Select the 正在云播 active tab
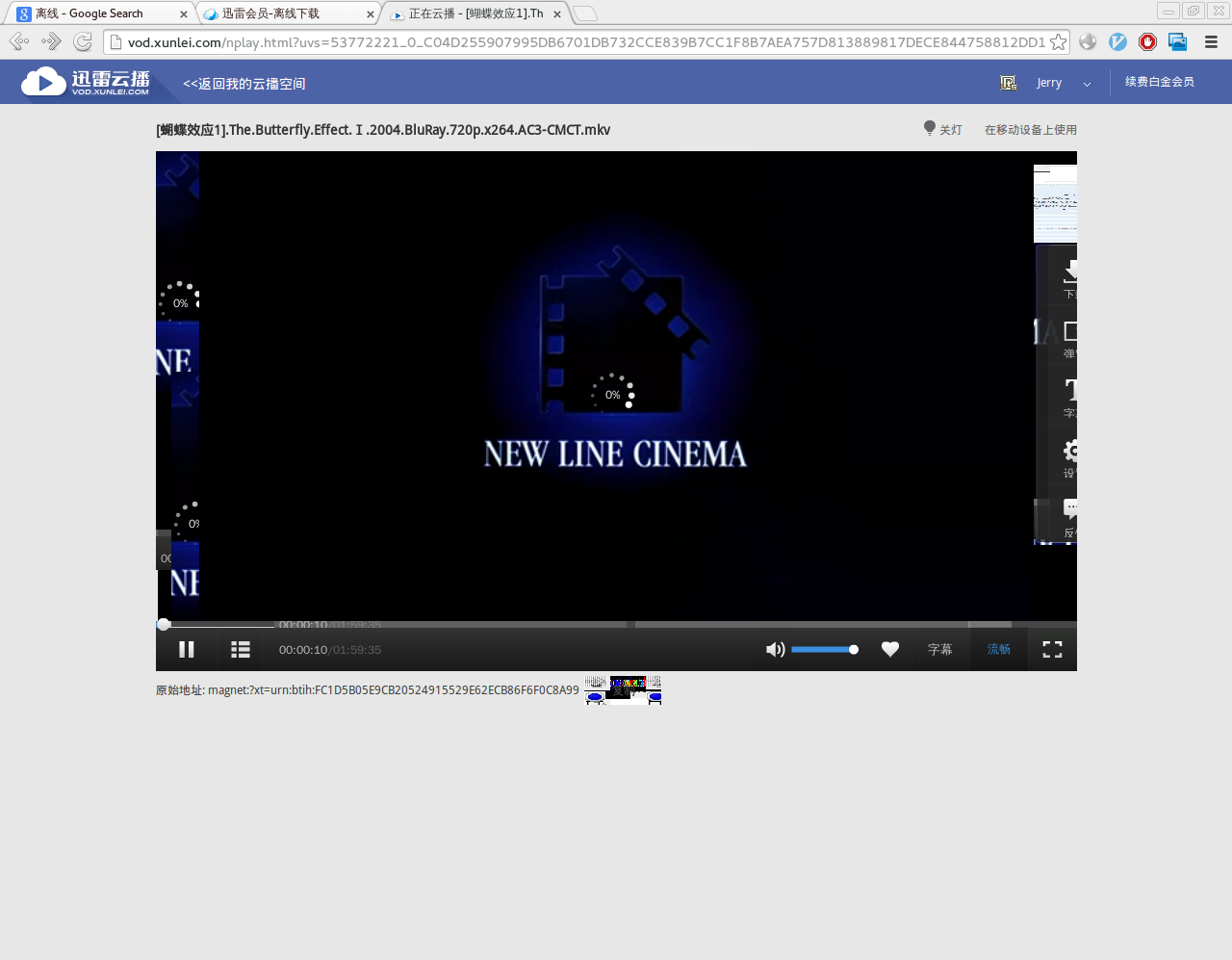Image resolution: width=1232 pixels, height=960 pixels. coord(476,13)
